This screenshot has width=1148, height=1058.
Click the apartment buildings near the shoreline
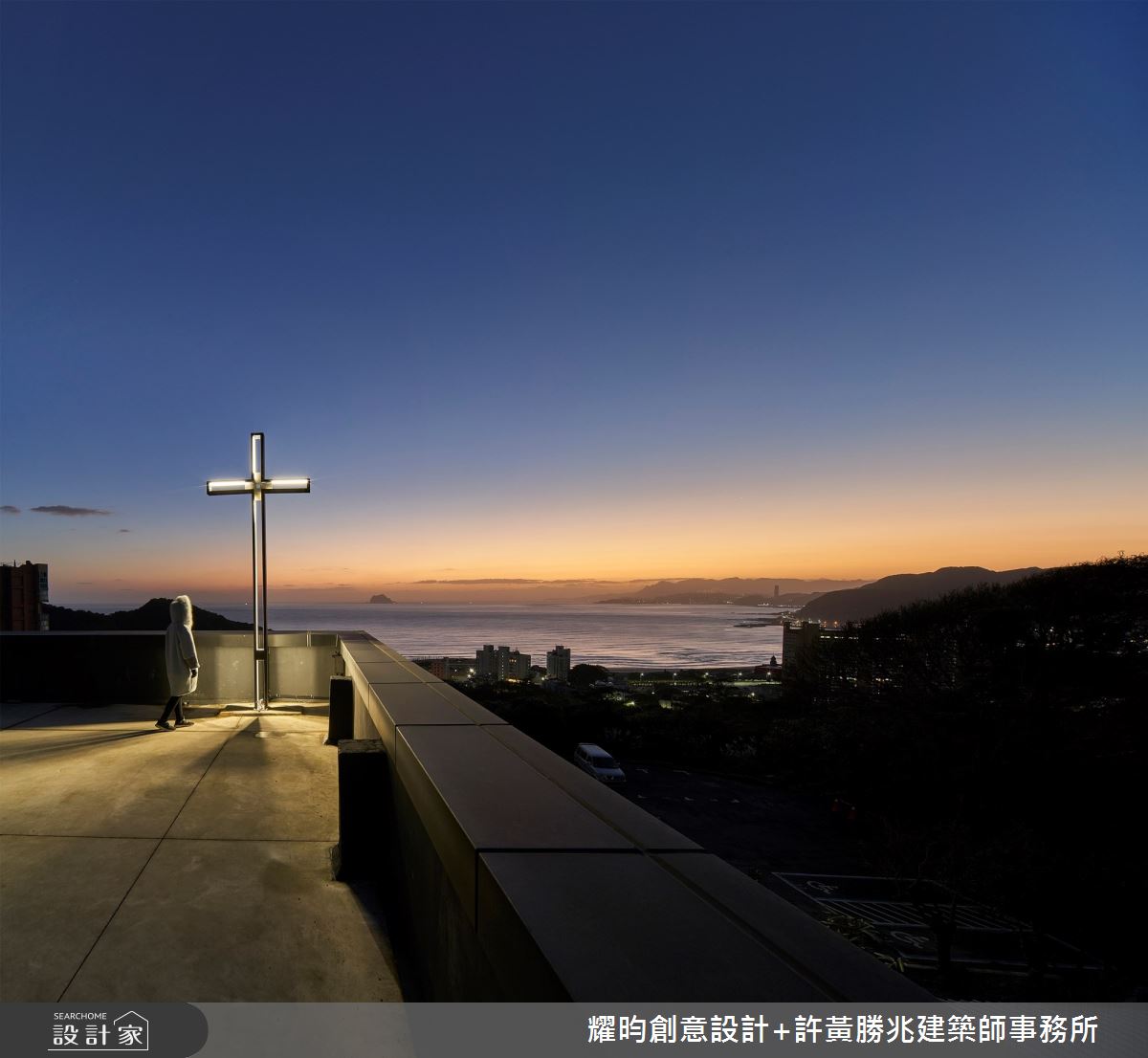click(503, 662)
